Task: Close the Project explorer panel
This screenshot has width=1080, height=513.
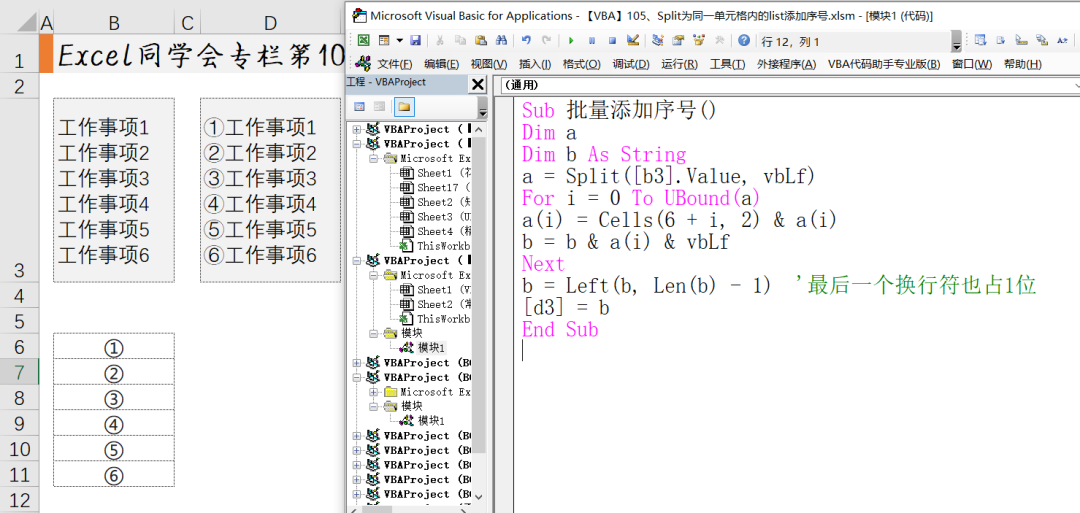Action: pos(477,84)
